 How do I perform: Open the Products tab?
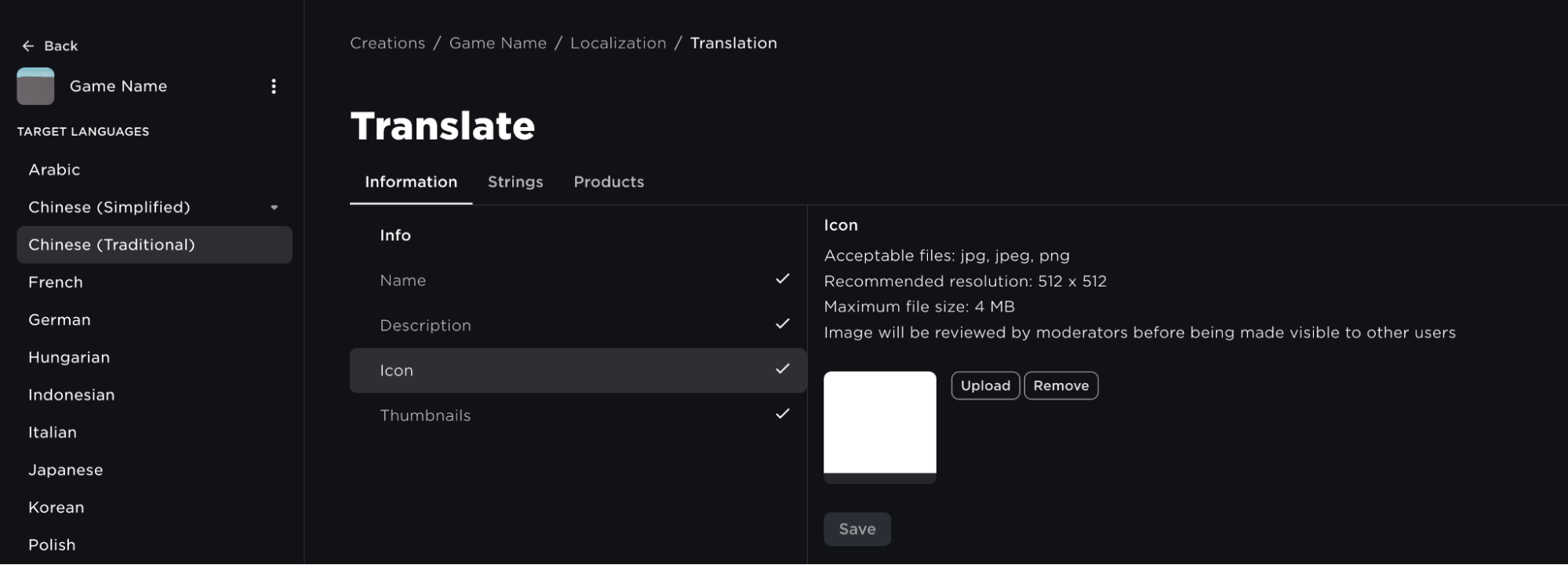pos(609,182)
